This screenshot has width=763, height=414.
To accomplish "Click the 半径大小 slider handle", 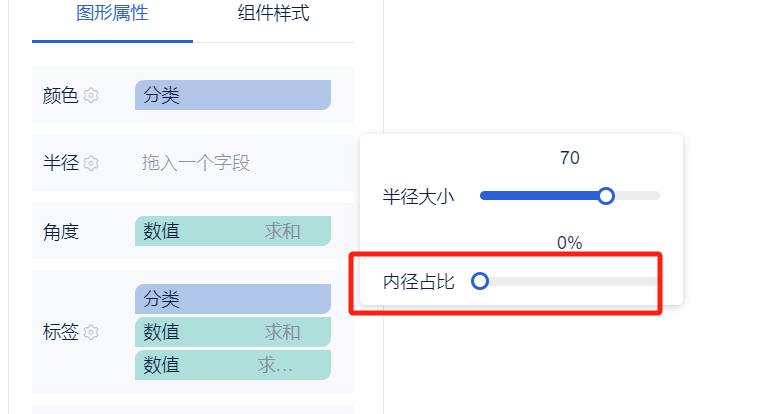I will (x=606, y=196).
